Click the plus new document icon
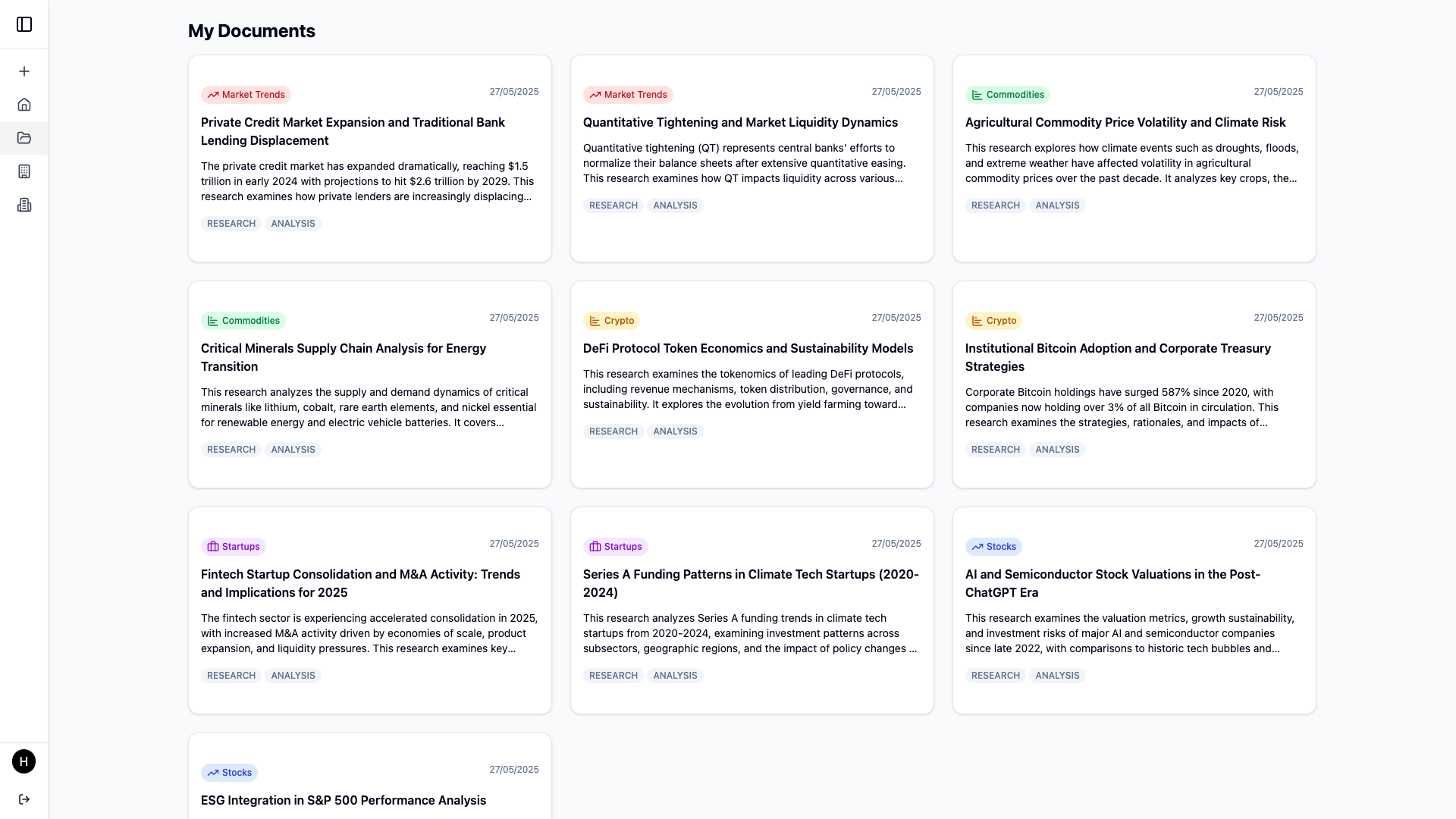Screen dimensions: 1456x819 24,71
